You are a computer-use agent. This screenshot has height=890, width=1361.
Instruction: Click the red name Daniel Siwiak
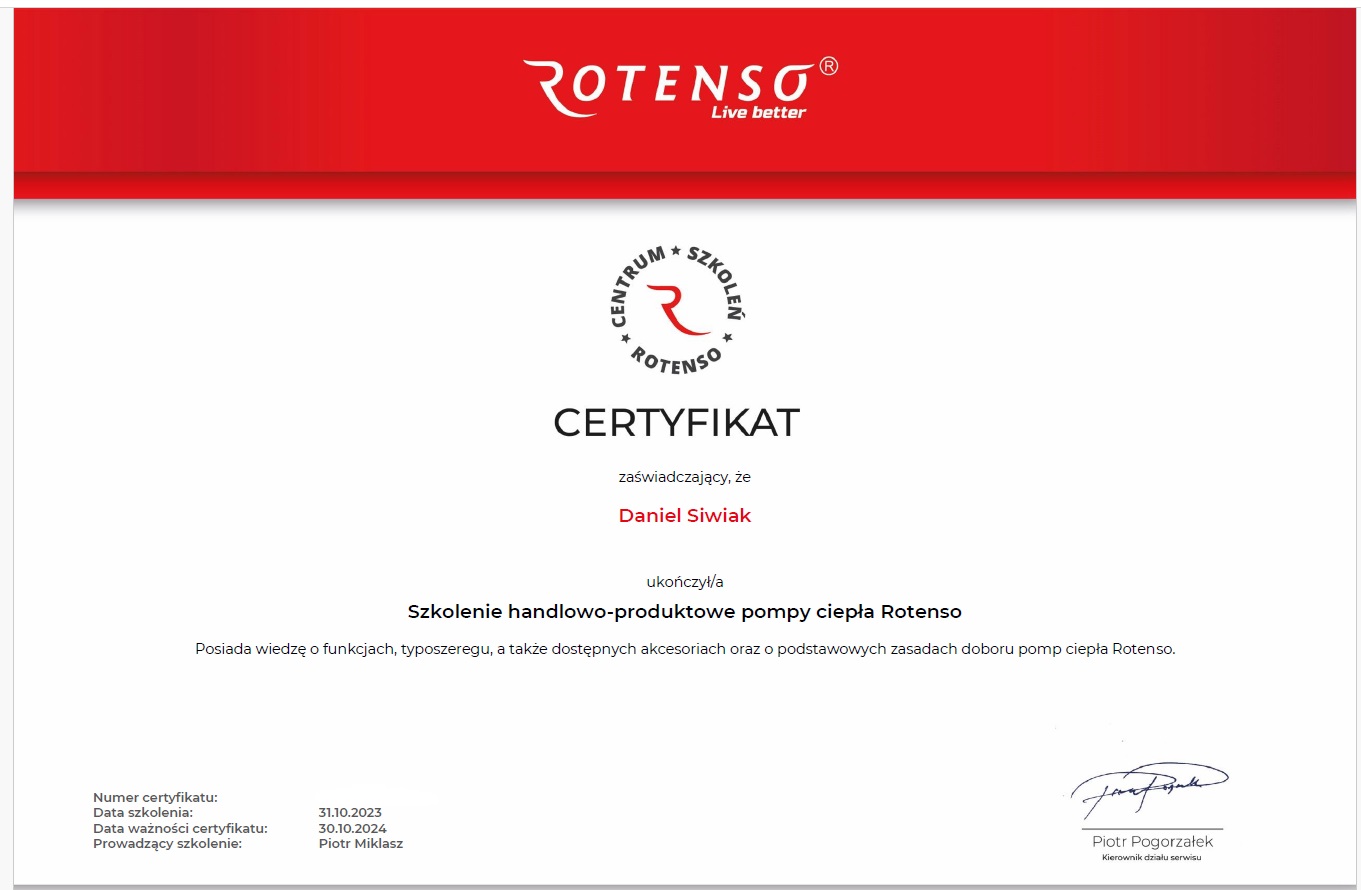coord(685,516)
